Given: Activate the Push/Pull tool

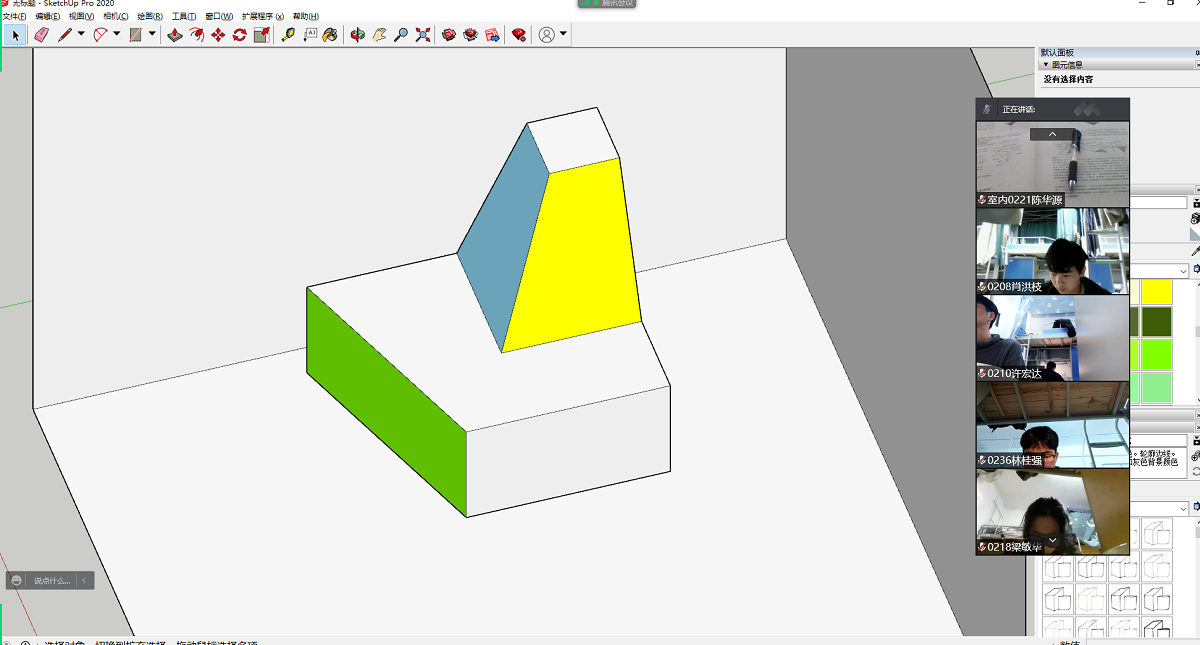Looking at the screenshot, I should pyautogui.click(x=174, y=35).
